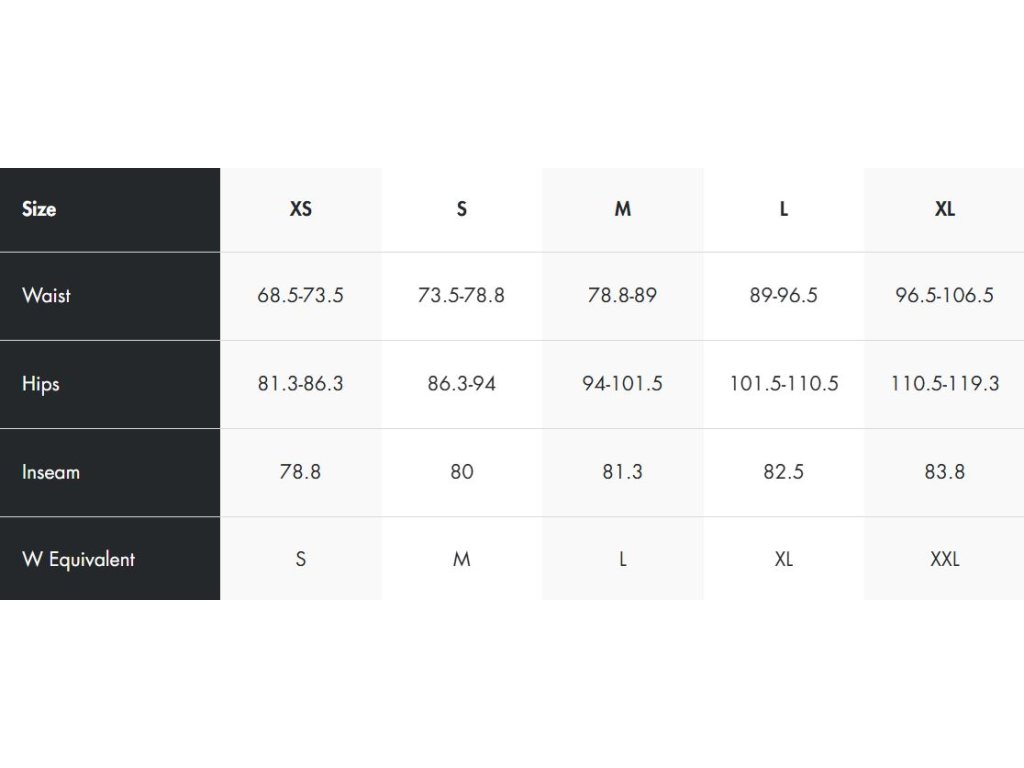This screenshot has width=1024, height=768.
Task: Click hips value 86.3-94
Action: point(461,384)
